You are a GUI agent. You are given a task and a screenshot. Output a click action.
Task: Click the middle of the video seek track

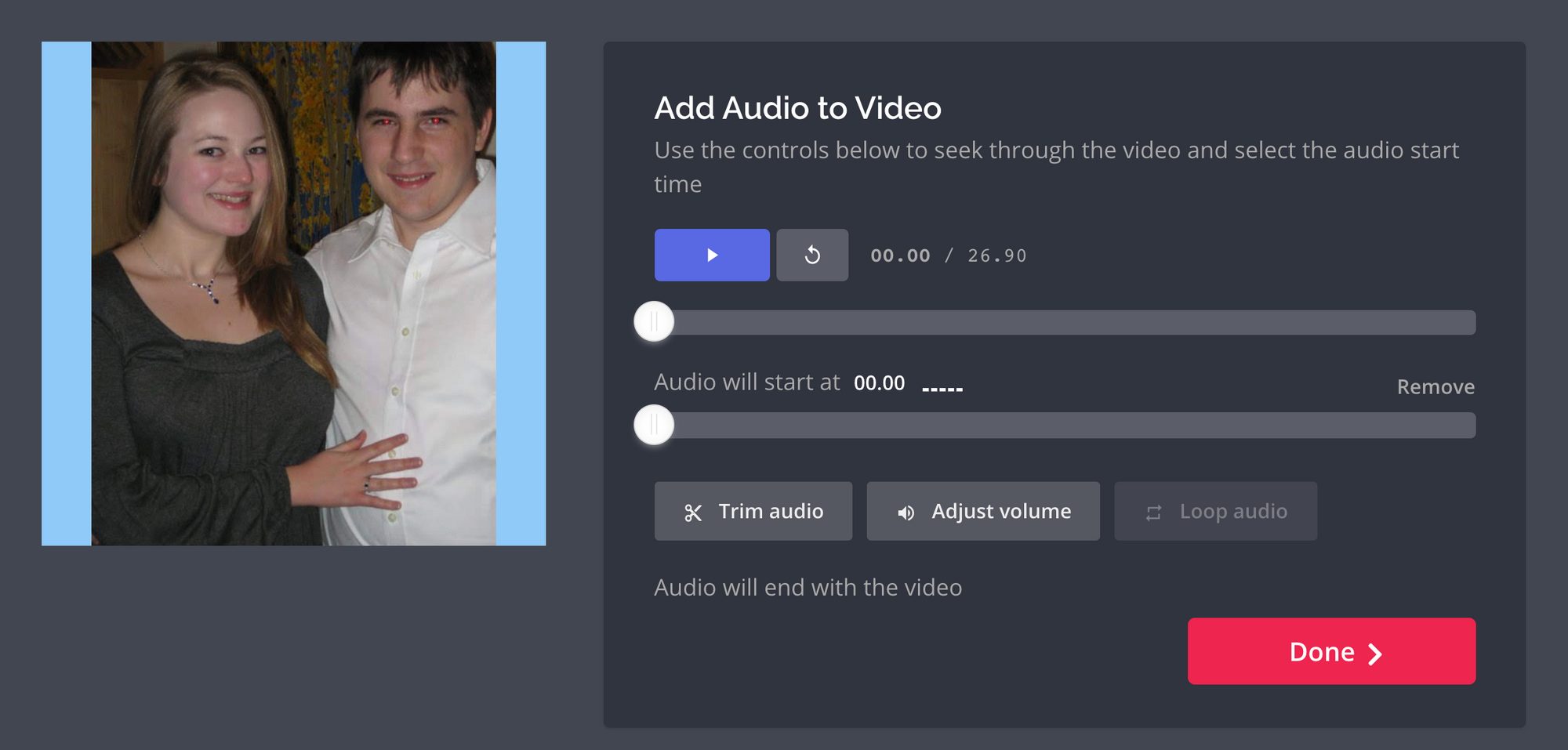click(1065, 322)
